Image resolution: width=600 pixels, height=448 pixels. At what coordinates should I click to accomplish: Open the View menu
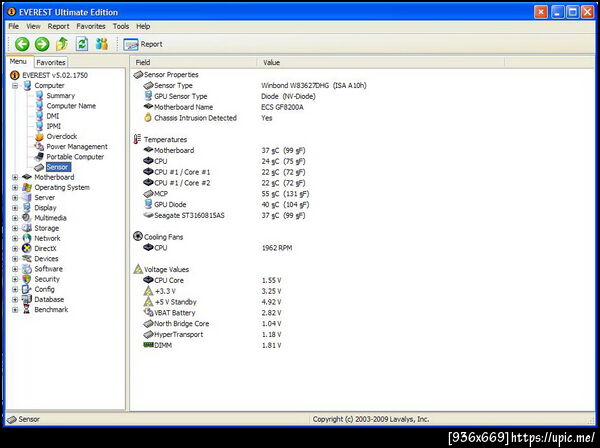[x=33, y=26]
